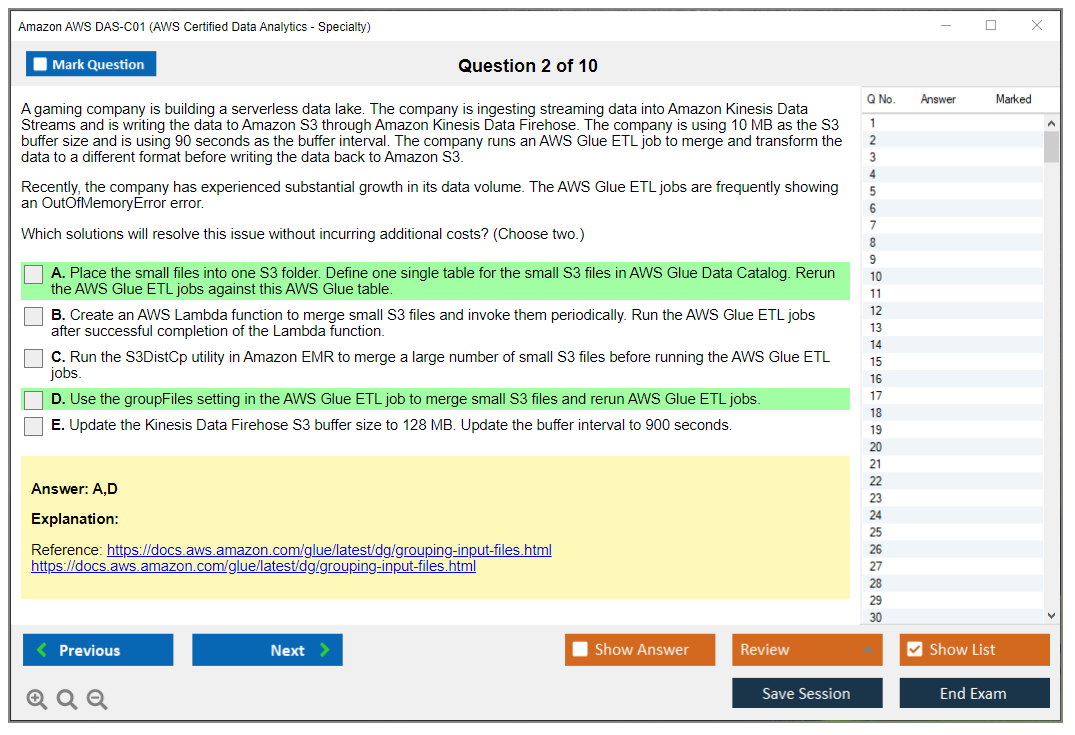Image resolution: width=1075 pixels, height=735 pixels.
Task: Disable the Show List checkbox
Action: (915, 650)
